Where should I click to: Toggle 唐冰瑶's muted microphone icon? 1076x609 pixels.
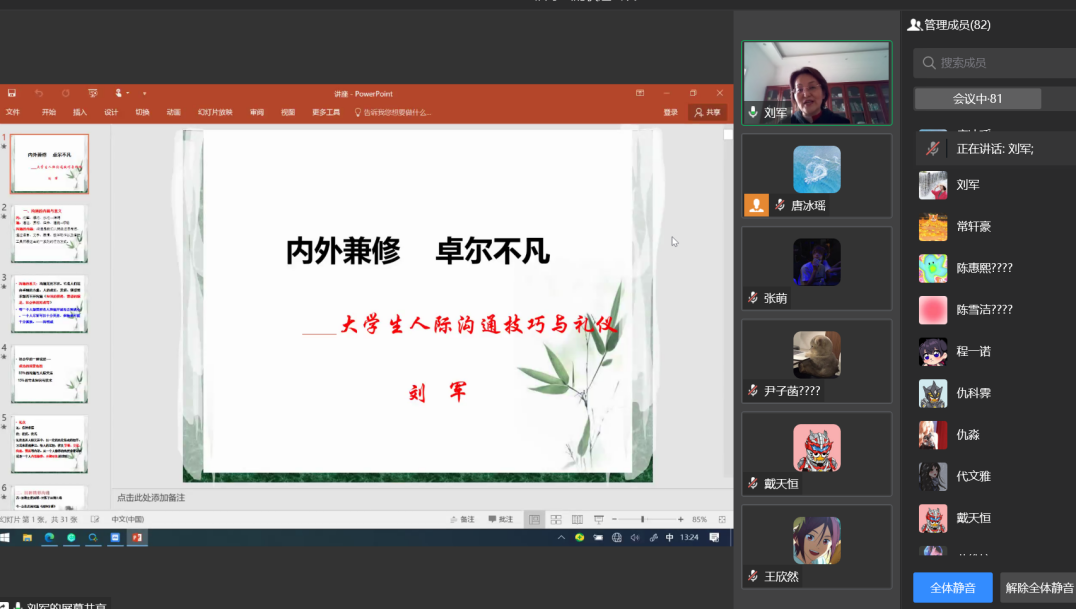click(780, 205)
